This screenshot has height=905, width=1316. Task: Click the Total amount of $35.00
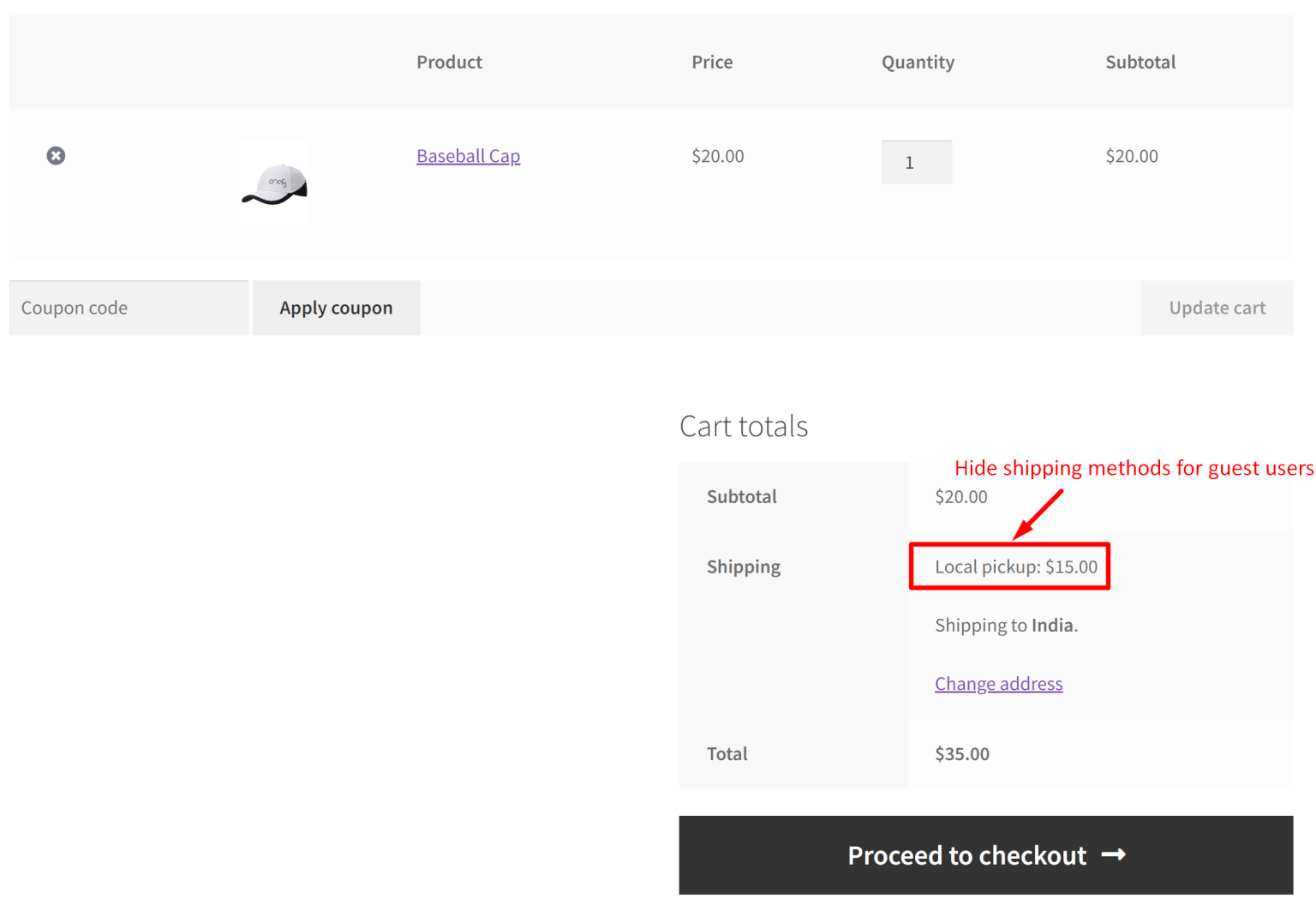(961, 753)
